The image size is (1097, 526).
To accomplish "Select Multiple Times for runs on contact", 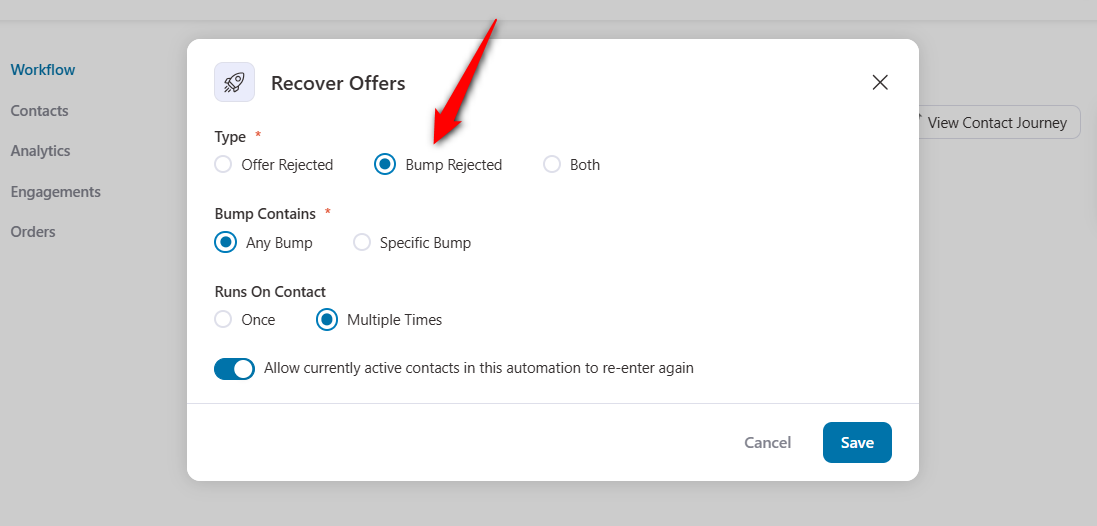I will [327, 320].
